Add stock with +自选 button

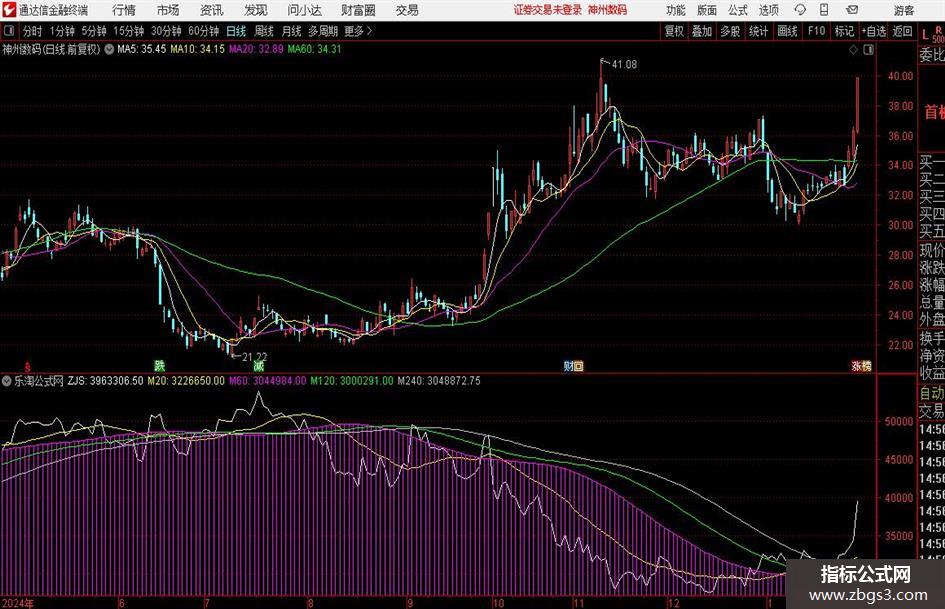tap(874, 31)
